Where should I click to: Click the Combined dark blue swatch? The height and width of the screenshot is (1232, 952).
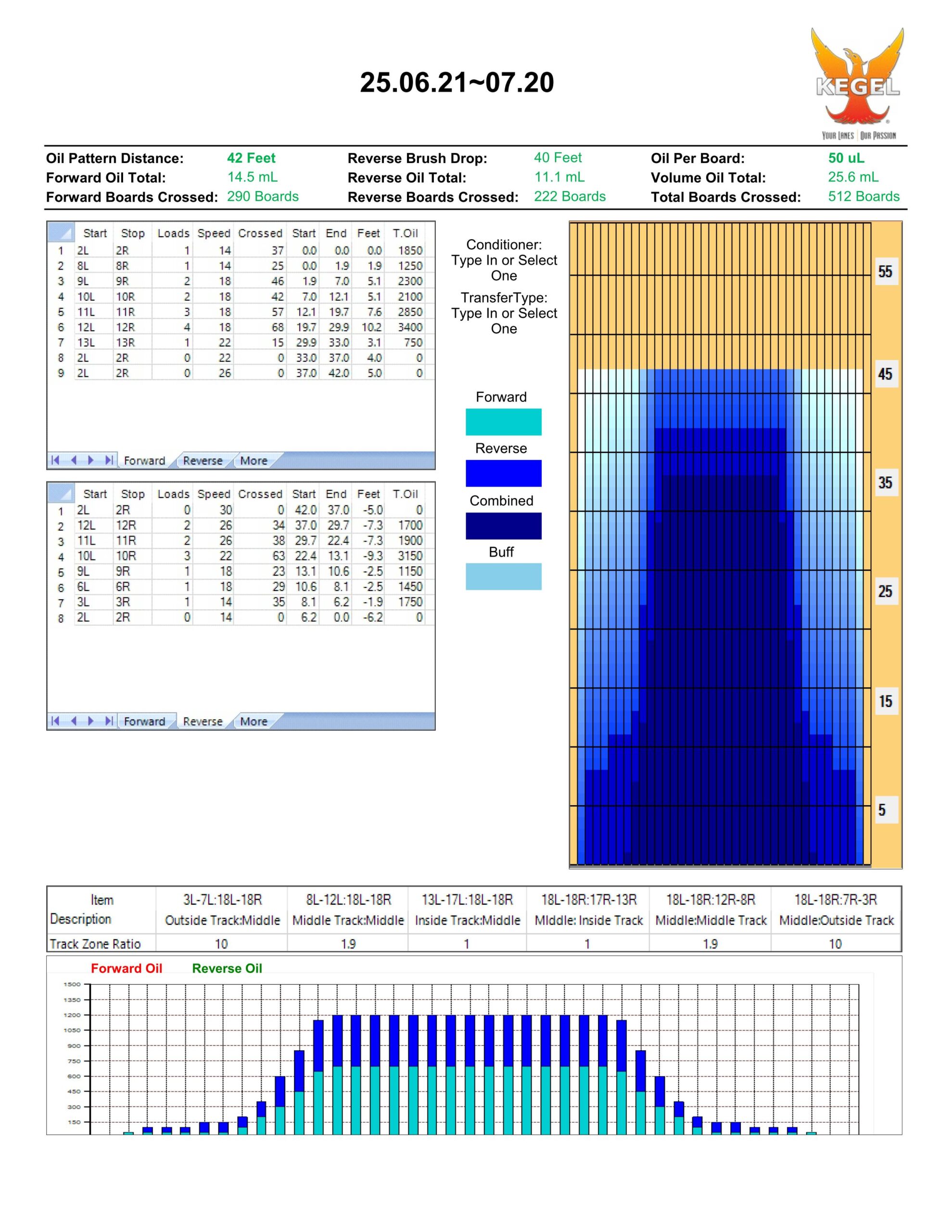[503, 525]
